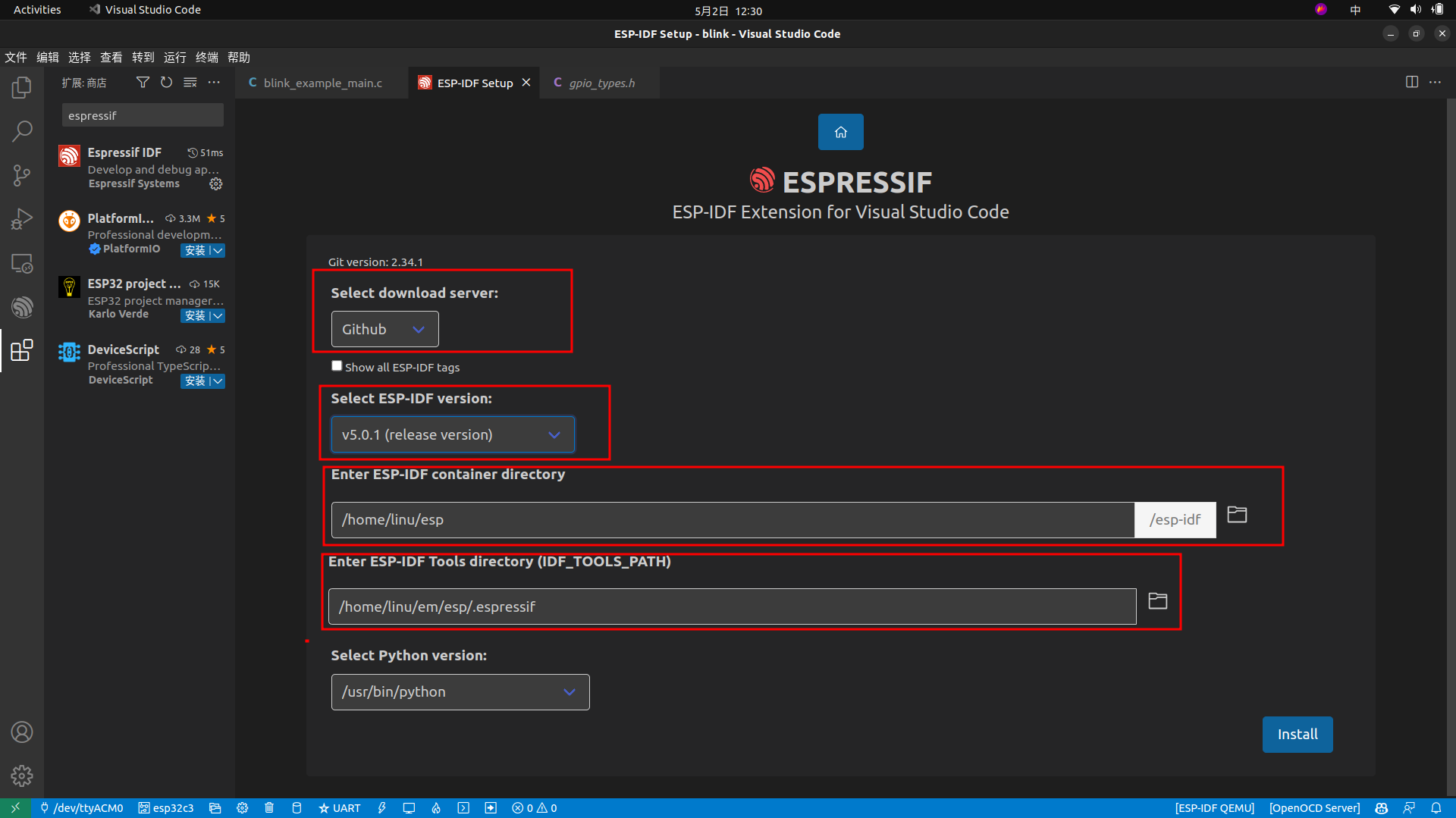Open the Run and Debug view

[x=22, y=219]
